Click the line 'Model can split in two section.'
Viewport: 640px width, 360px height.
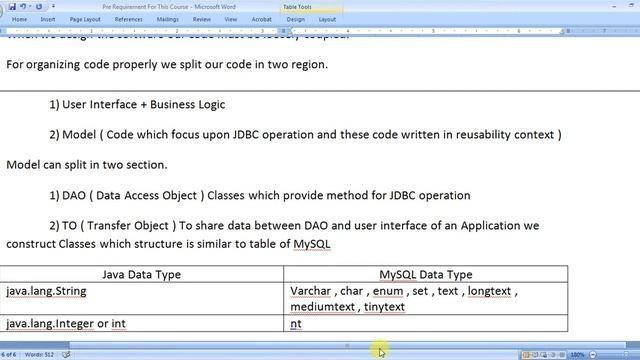pyautogui.click(x=87, y=165)
